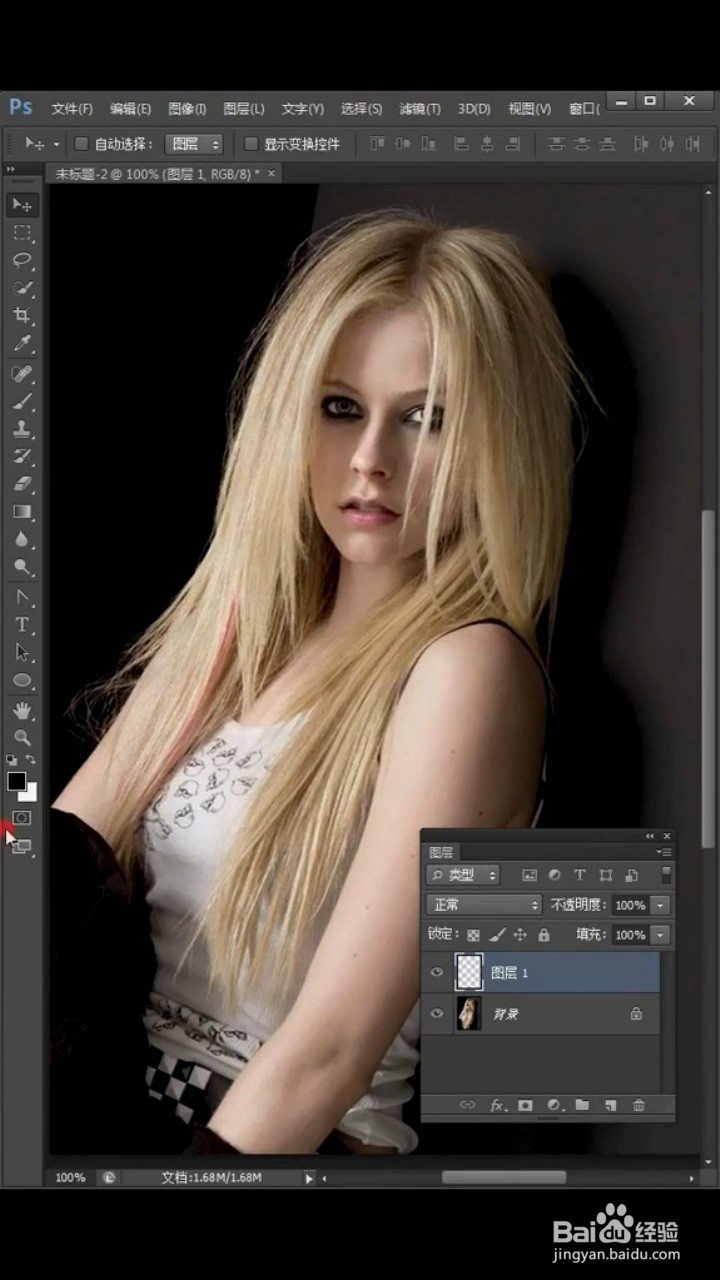Select the History Brush tool

point(22,457)
